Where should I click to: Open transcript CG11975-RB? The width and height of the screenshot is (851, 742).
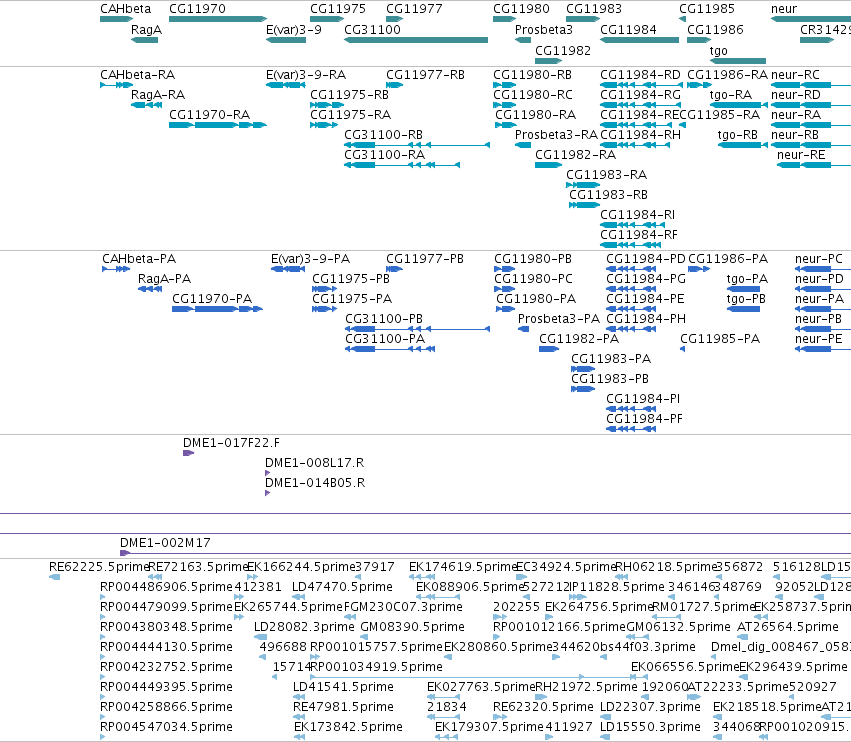point(327,105)
